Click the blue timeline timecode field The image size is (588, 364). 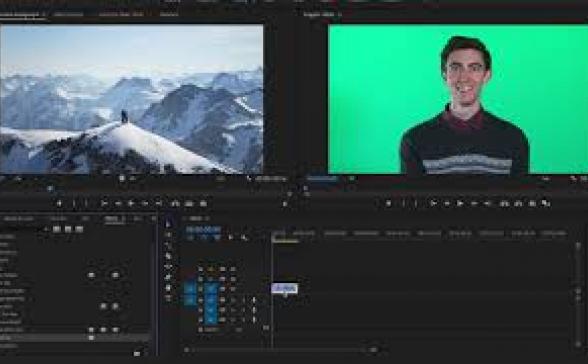(203, 229)
